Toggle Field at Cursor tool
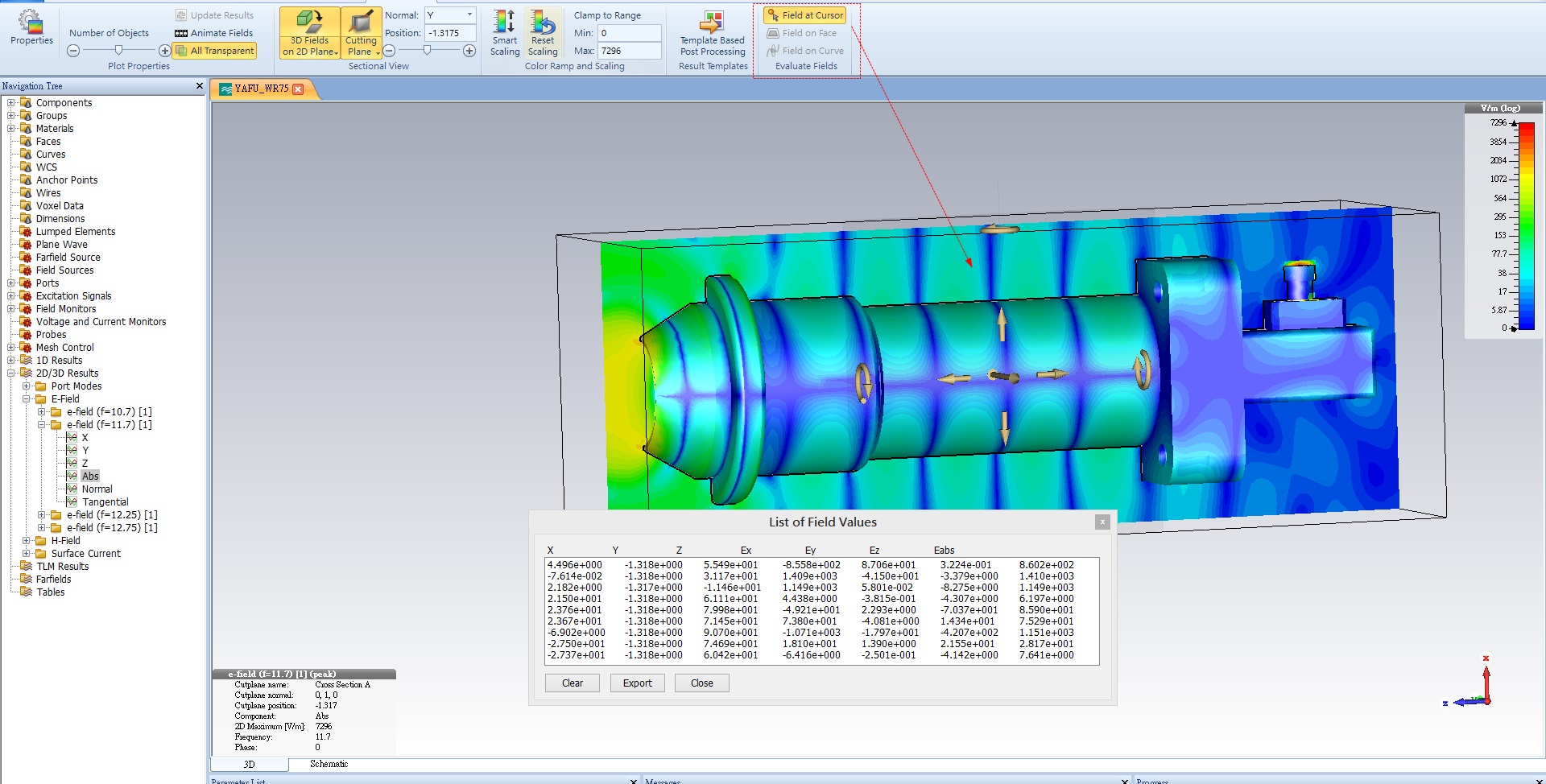 click(805, 15)
